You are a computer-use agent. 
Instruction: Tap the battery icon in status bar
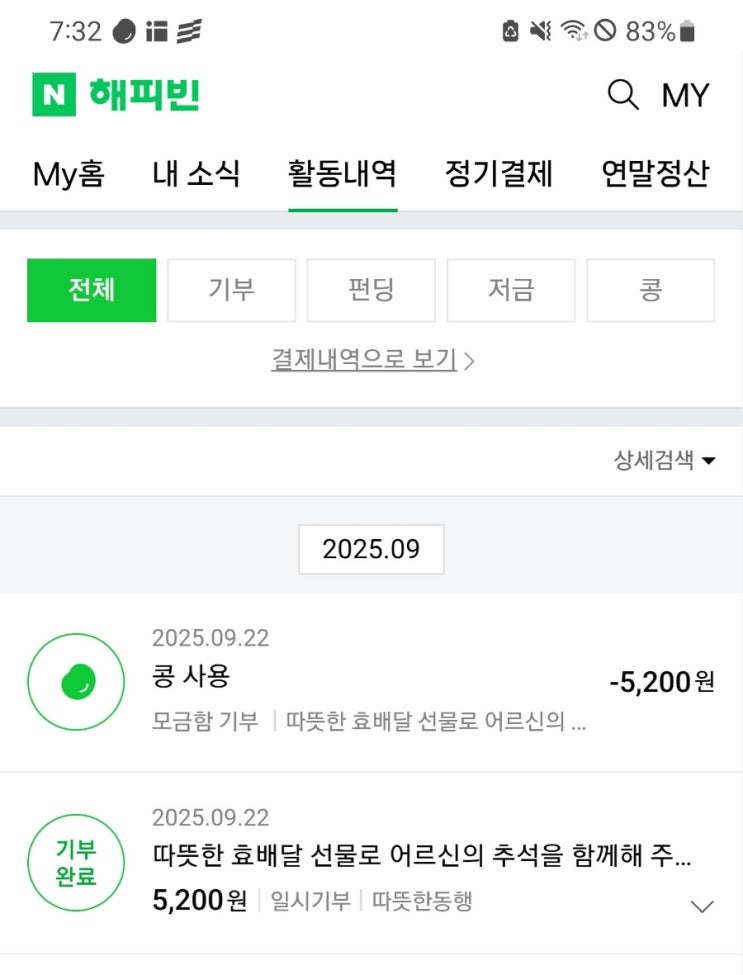(687, 32)
